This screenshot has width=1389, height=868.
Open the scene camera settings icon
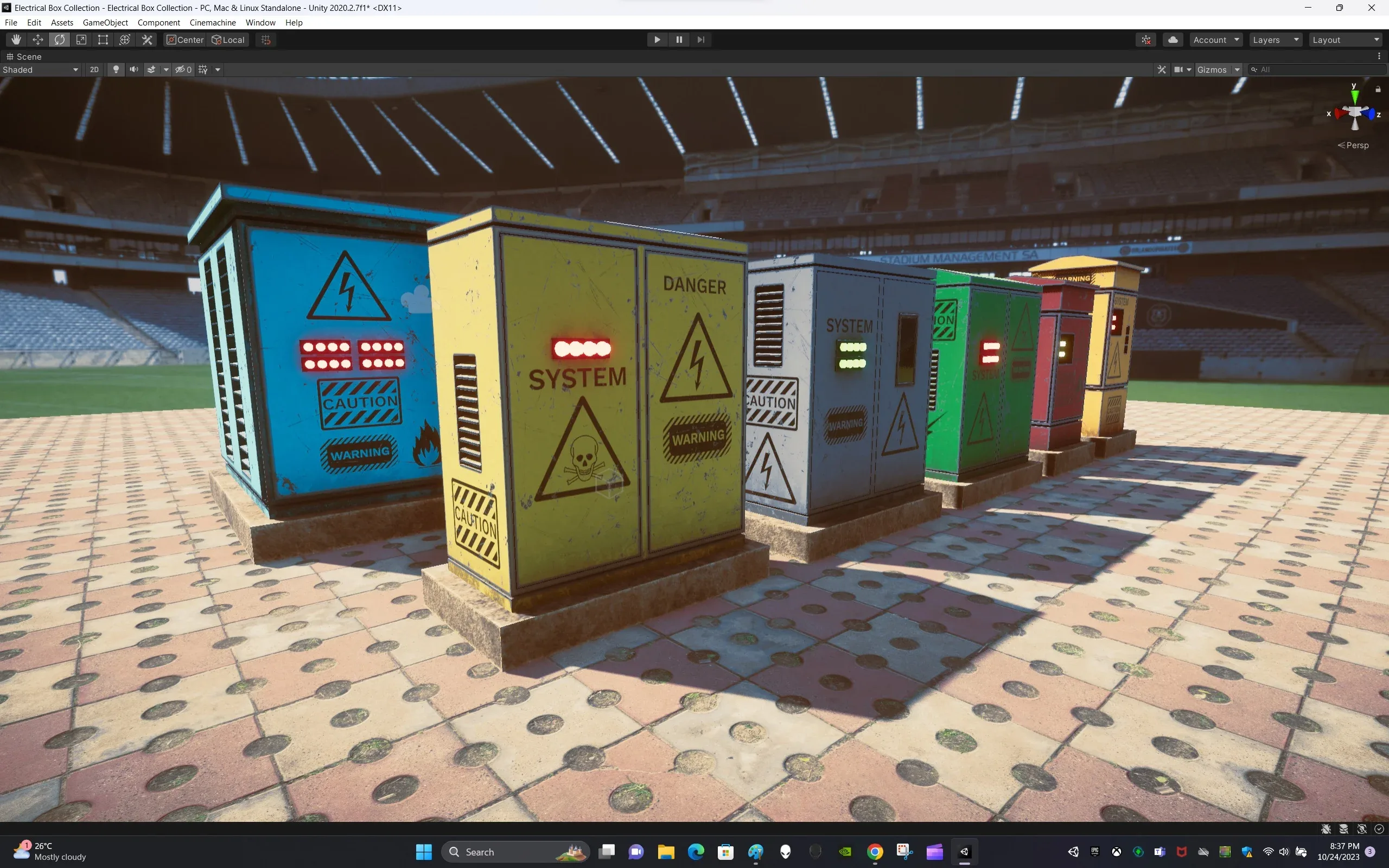[x=1178, y=69]
